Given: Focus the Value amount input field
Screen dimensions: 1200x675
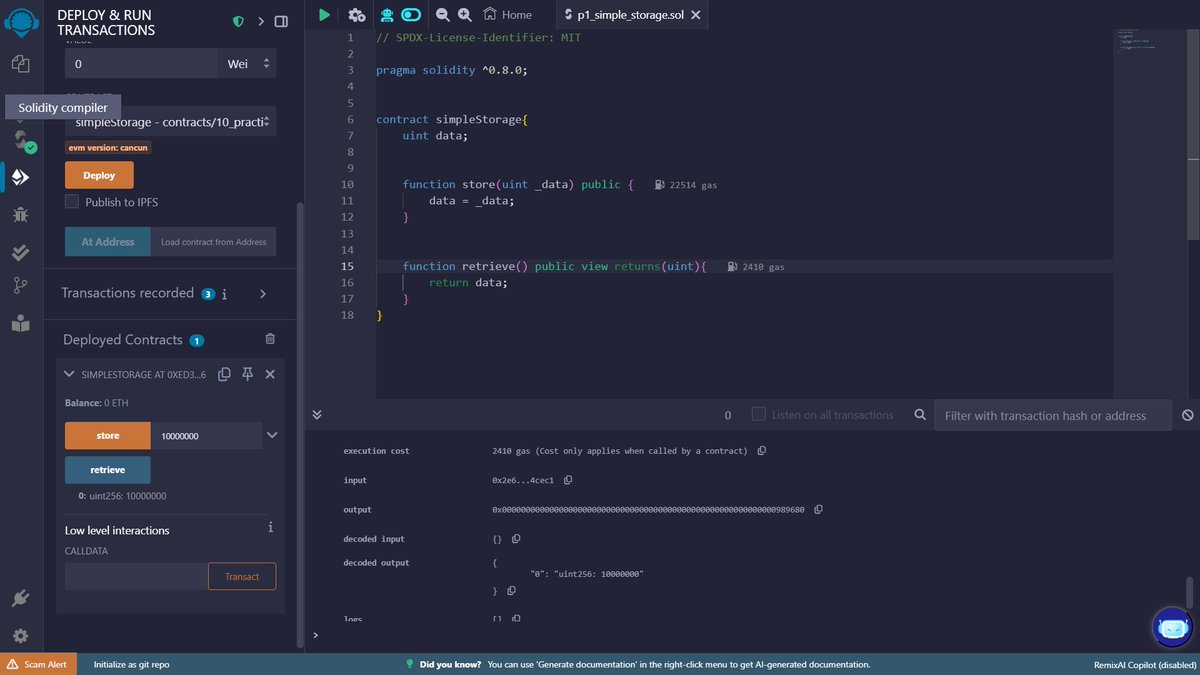Looking at the screenshot, I should (141, 63).
